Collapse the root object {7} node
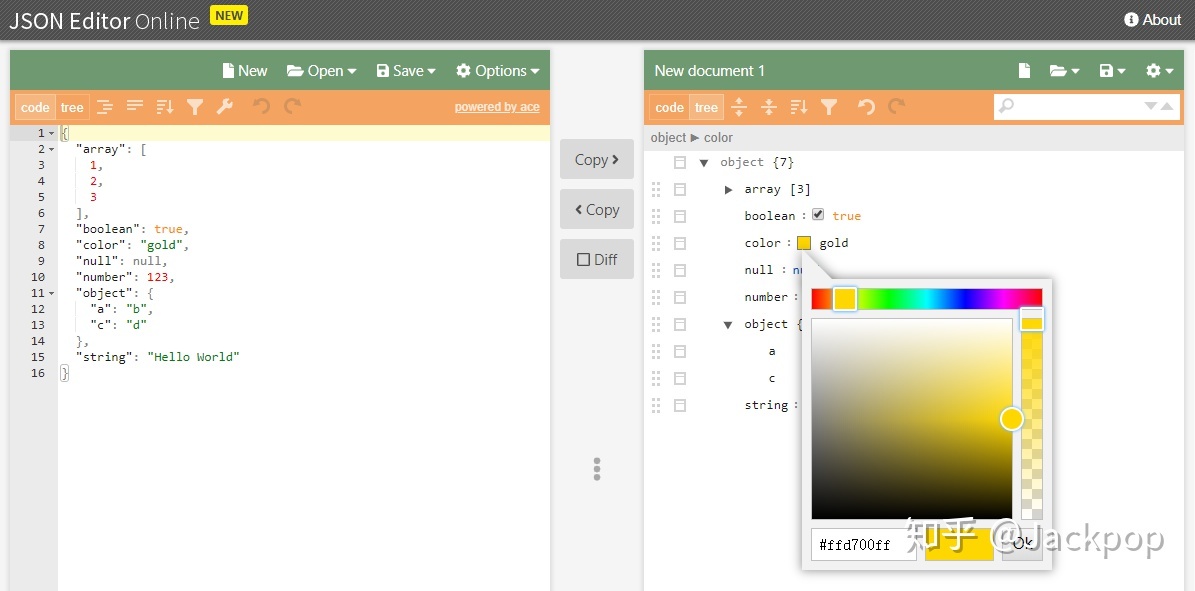 [704, 162]
